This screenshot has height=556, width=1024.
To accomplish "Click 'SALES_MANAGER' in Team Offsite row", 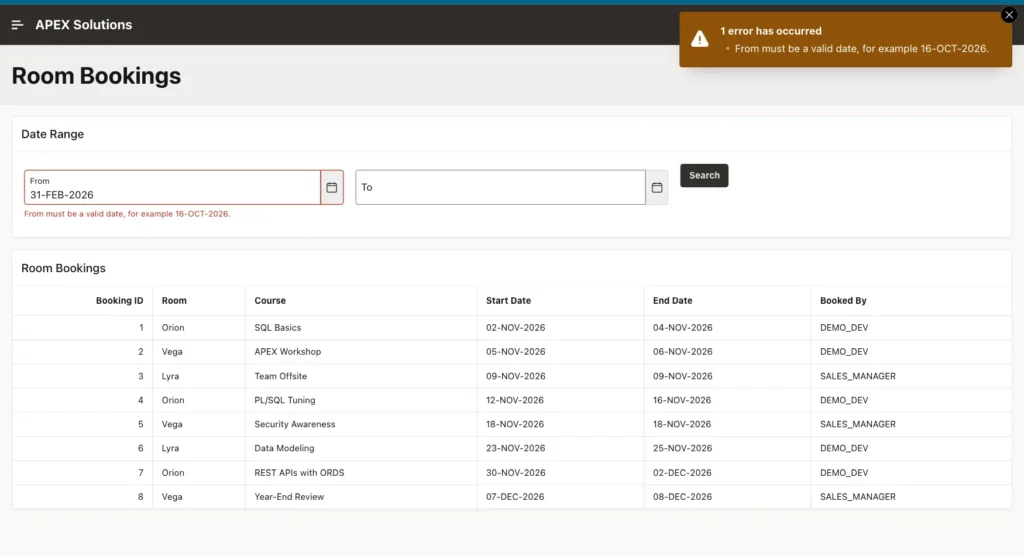I will click(857, 376).
